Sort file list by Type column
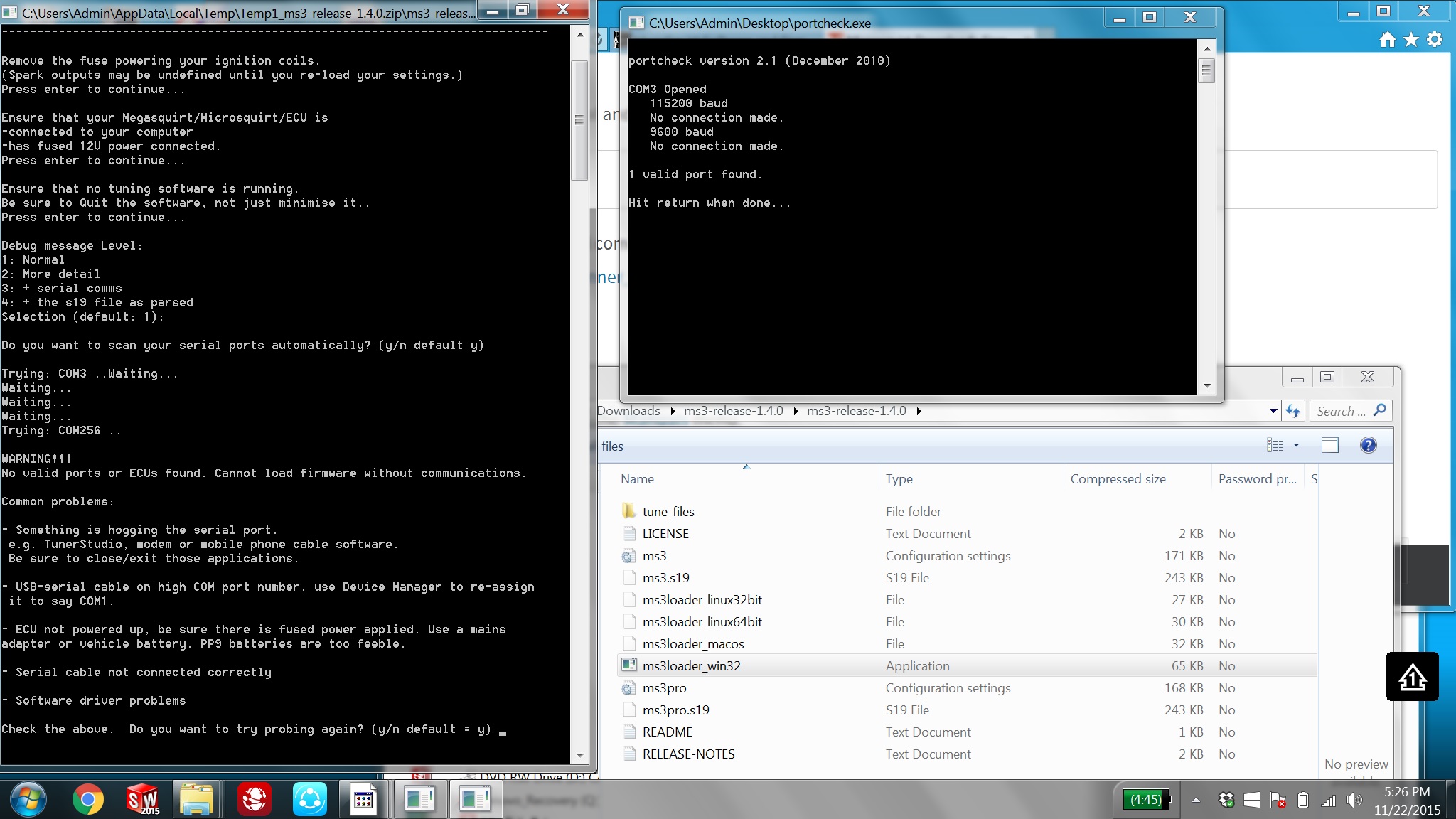The width and height of the screenshot is (1456, 819). [899, 479]
